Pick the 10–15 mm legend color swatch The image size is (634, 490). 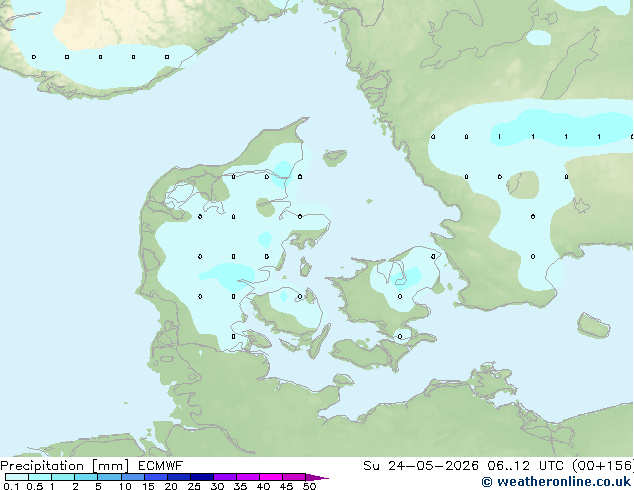[132, 477]
